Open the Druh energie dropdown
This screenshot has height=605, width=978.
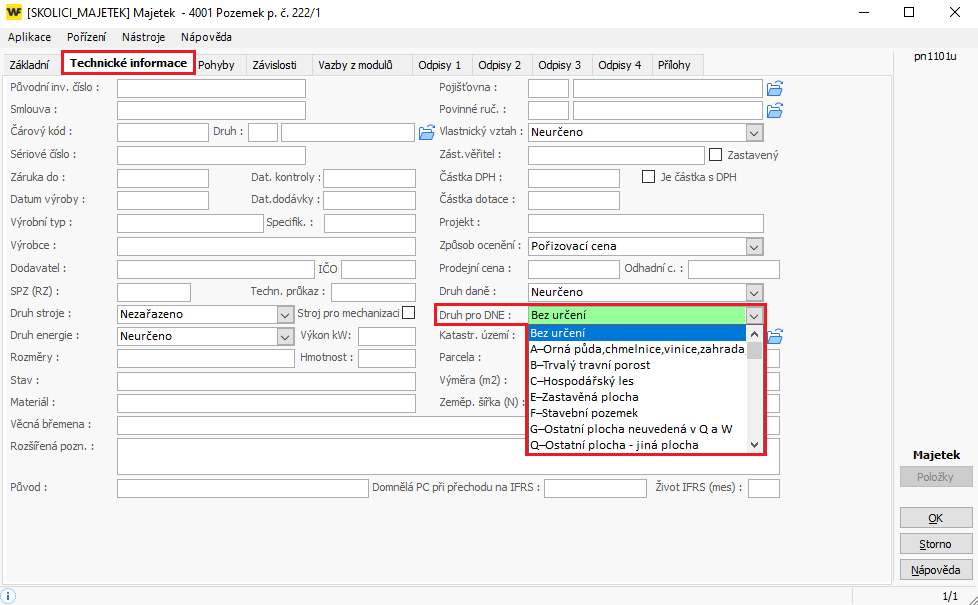pyautogui.click(x=284, y=337)
